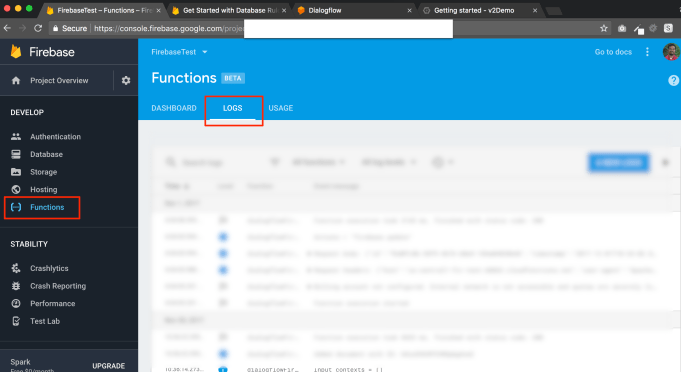The height and width of the screenshot is (372, 681).
Task: Open project settings gear icon
Action: pyautogui.click(x=126, y=80)
